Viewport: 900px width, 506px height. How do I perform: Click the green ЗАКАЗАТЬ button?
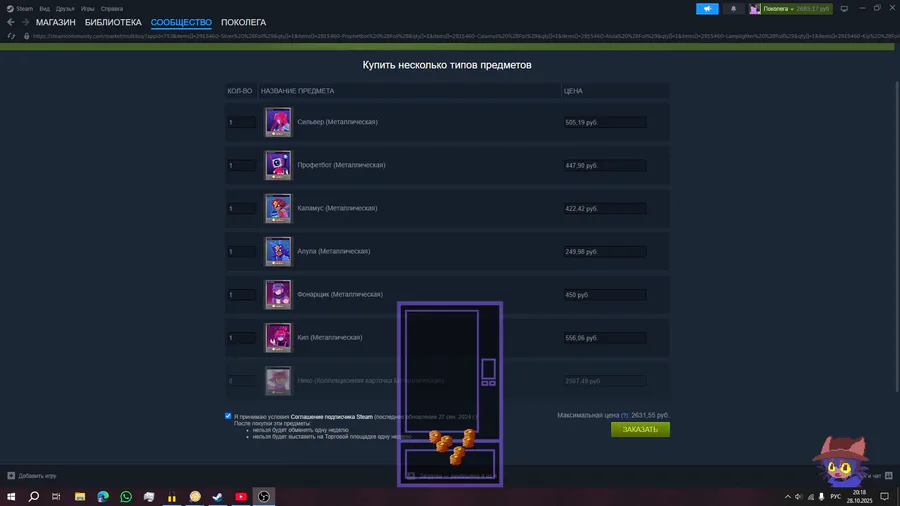point(640,430)
